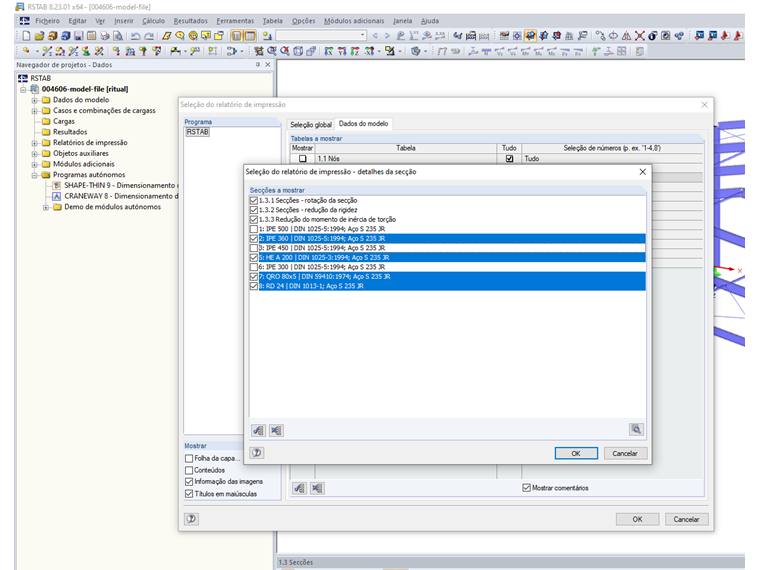The image size is (760, 570).
Task: Uncheck the 8: RD 24 section checkbox
Action: (253, 286)
